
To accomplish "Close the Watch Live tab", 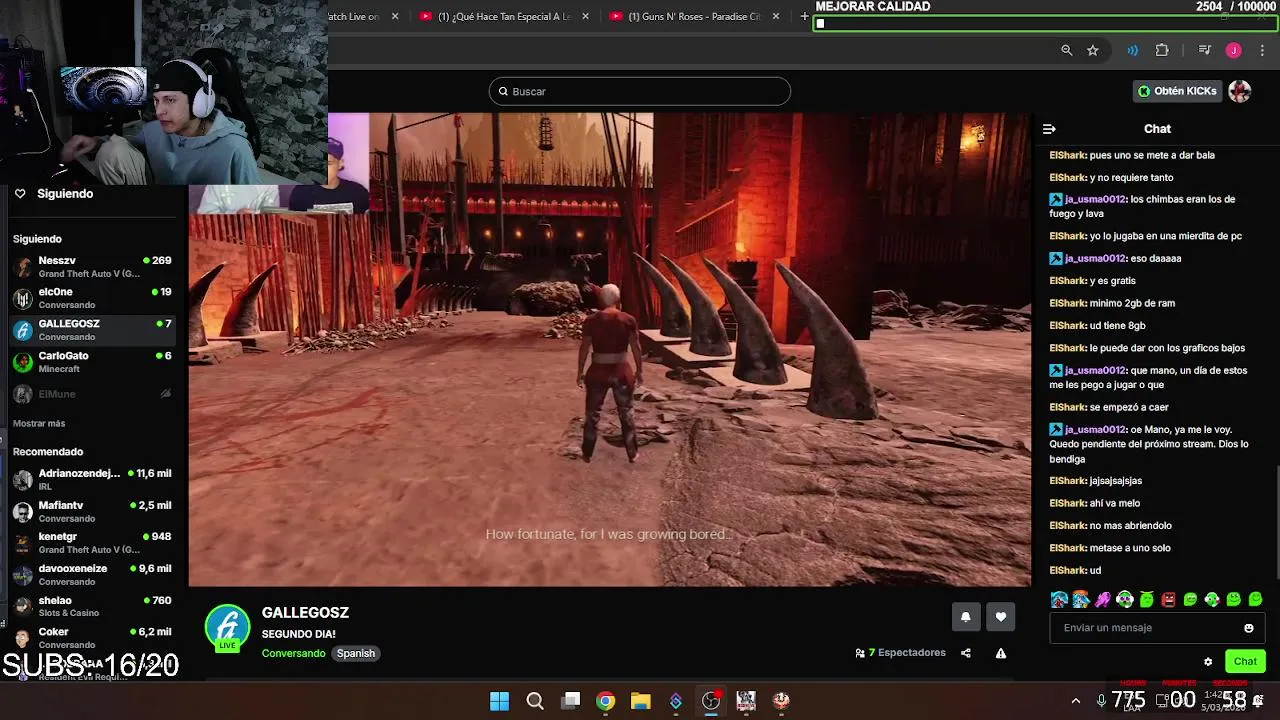I will click(x=395, y=16).
